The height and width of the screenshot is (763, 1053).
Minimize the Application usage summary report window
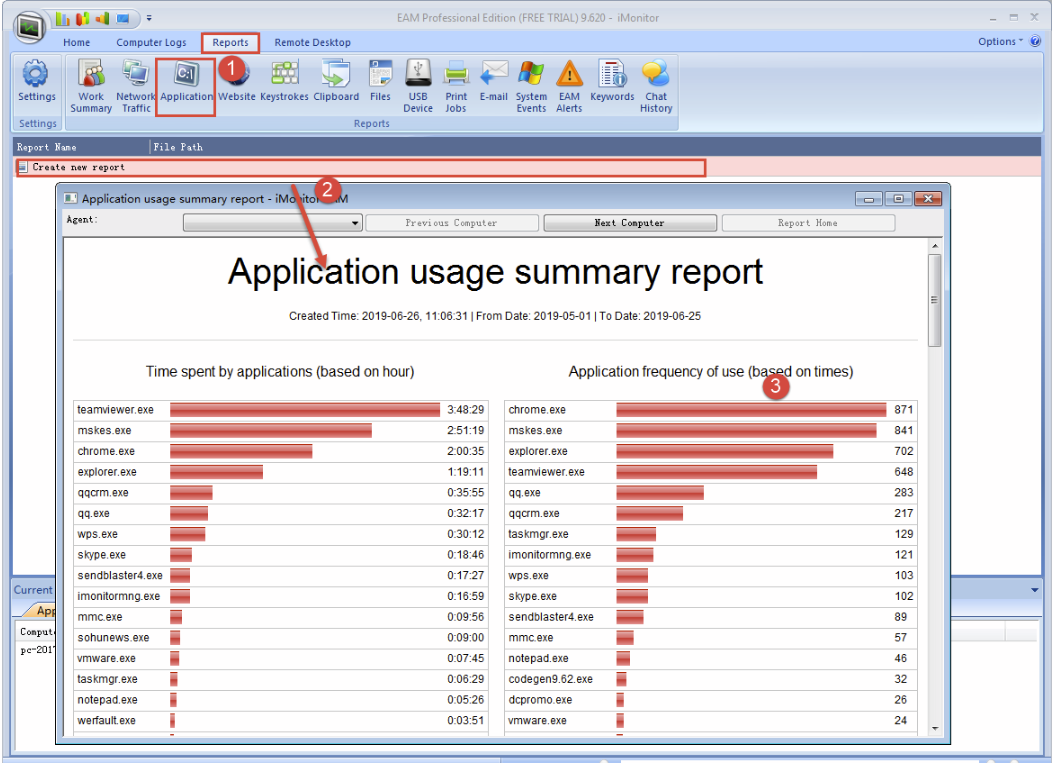pos(868,199)
